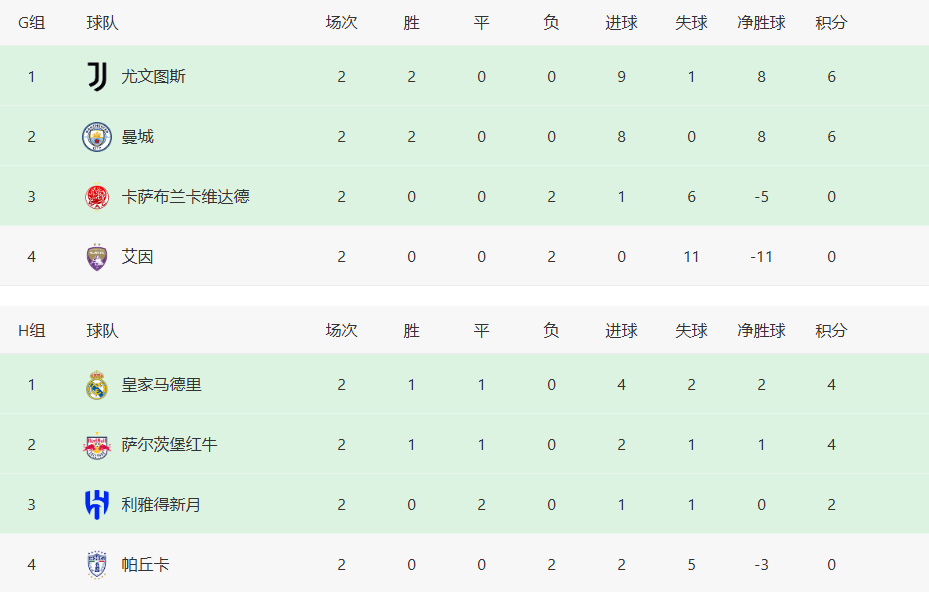Click the Al Ain purple crest
The width and height of the screenshot is (929, 592).
coord(97,257)
